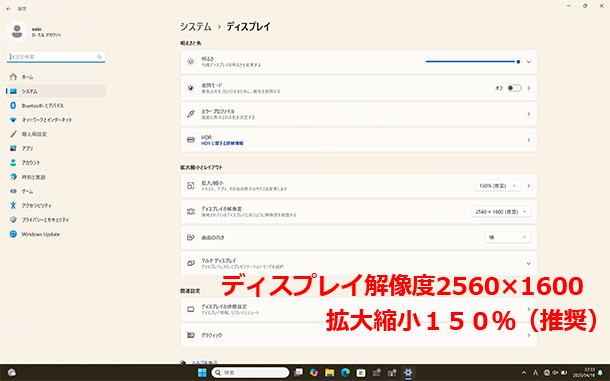Click the 拡大/縮小 icon
The width and height of the screenshot is (610, 381).
191,186
